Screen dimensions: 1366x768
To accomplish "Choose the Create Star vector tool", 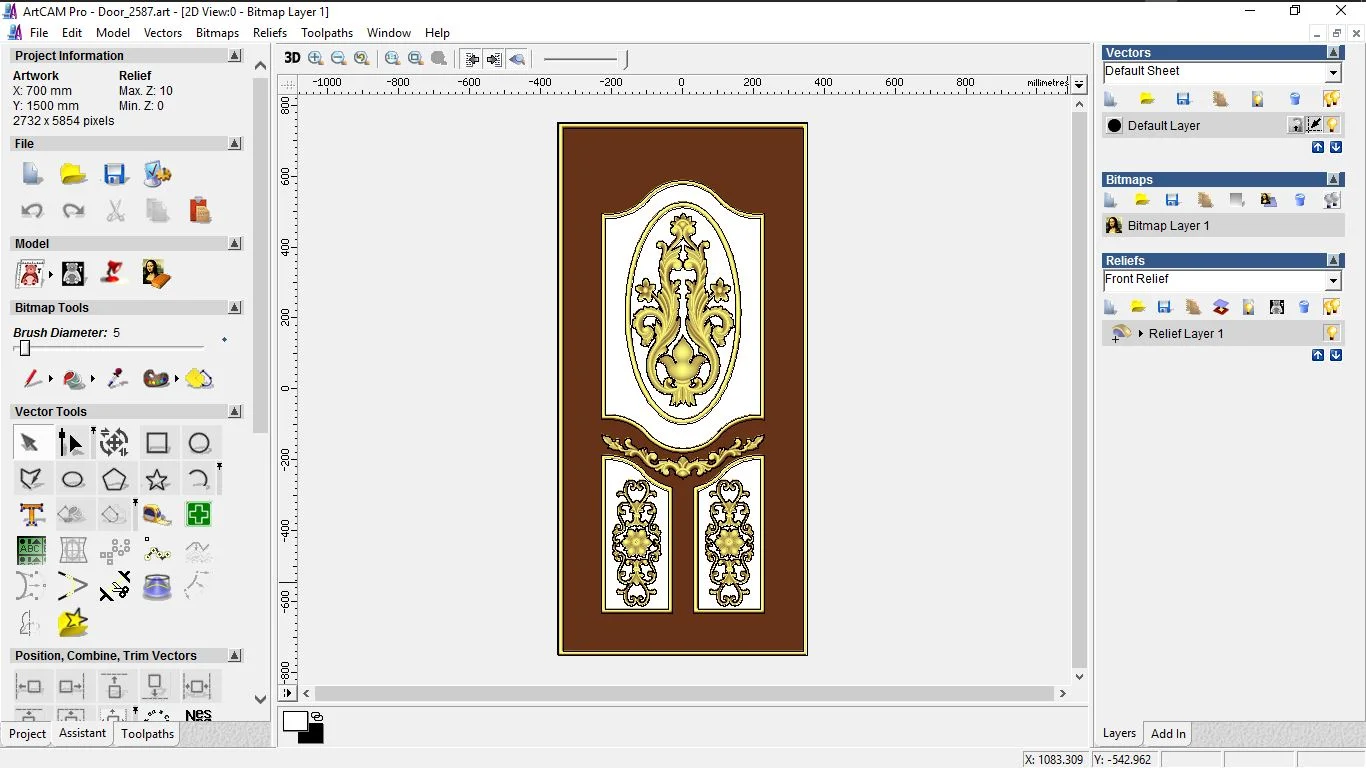I will pos(157,480).
